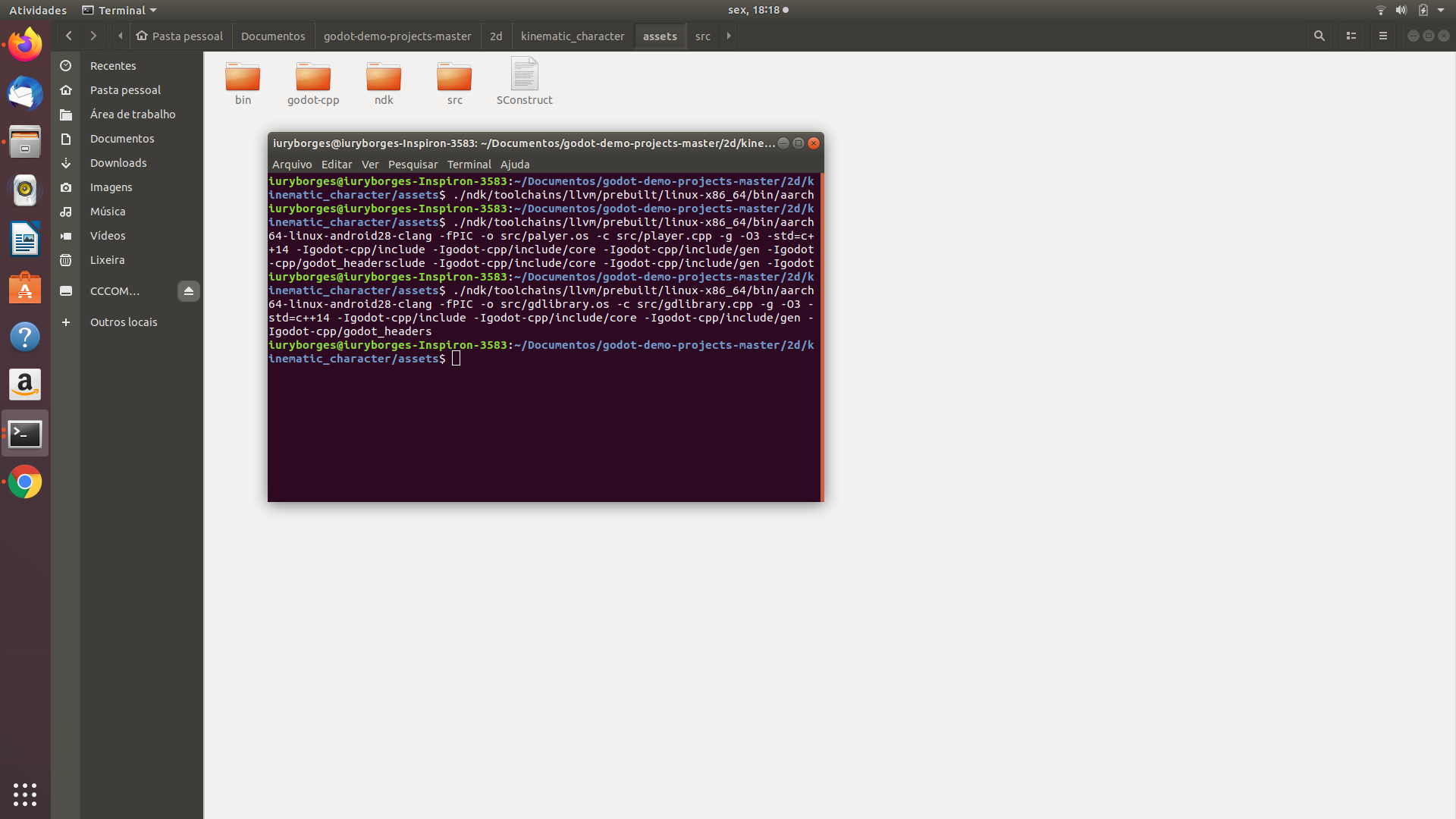Click Atividades in the top bar

(38, 10)
